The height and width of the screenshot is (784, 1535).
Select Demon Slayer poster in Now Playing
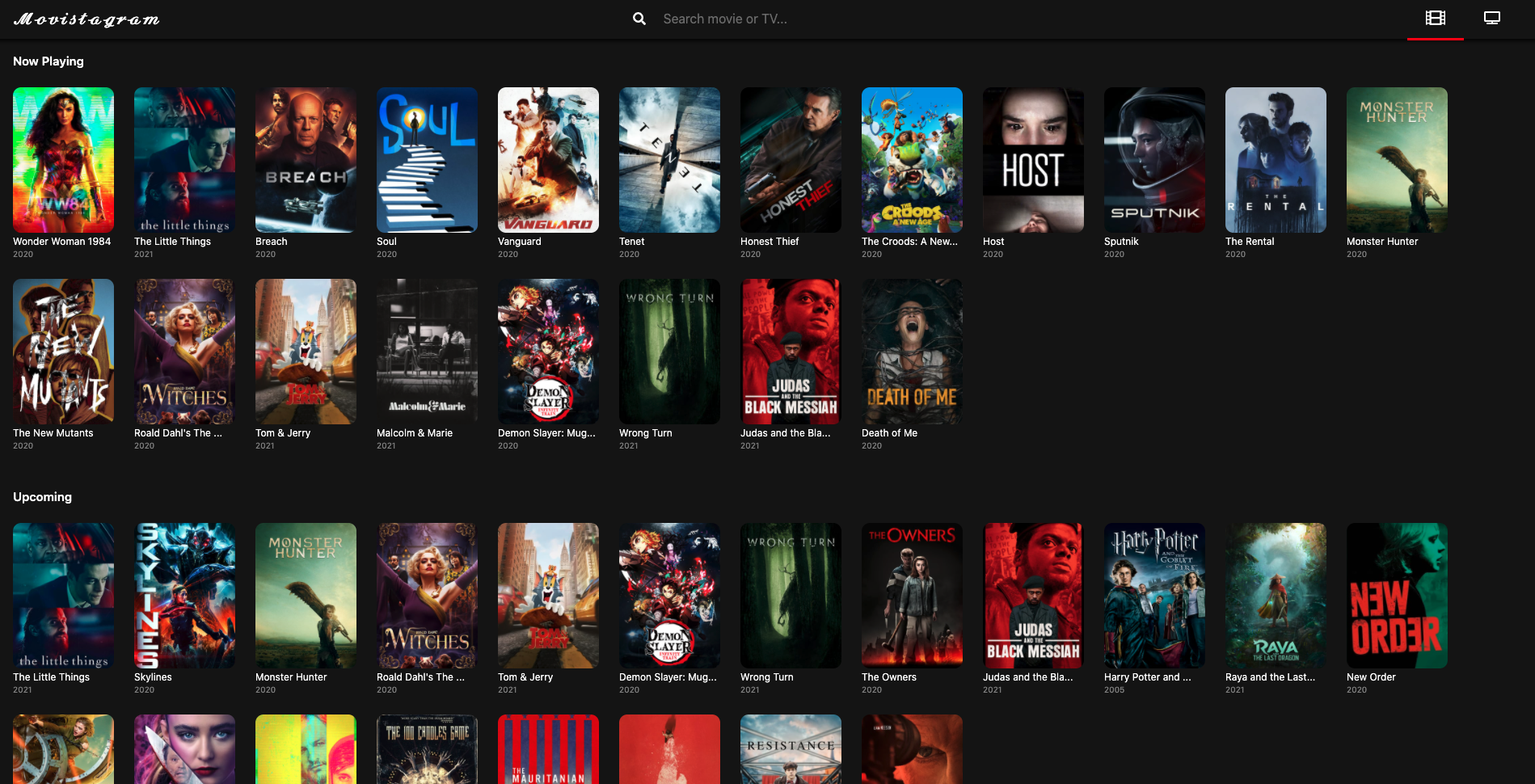(x=548, y=352)
